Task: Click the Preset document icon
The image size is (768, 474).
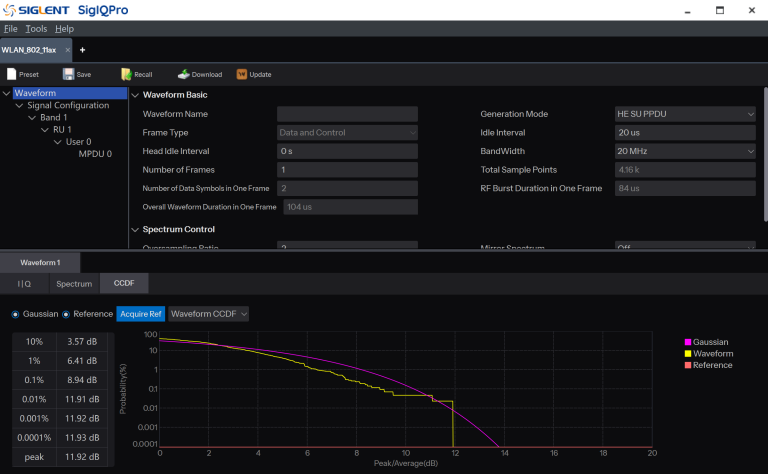Action: pyautogui.click(x=12, y=74)
